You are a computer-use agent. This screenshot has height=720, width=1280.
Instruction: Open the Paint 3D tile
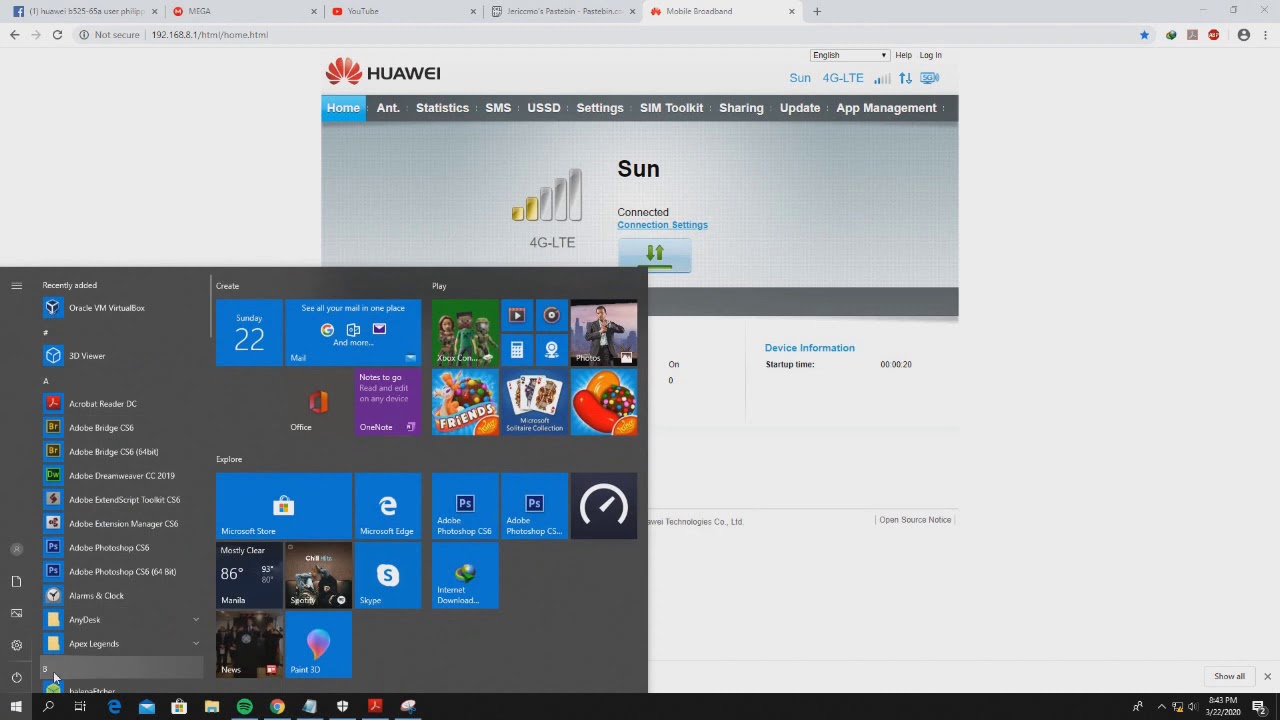coord(318,644)
